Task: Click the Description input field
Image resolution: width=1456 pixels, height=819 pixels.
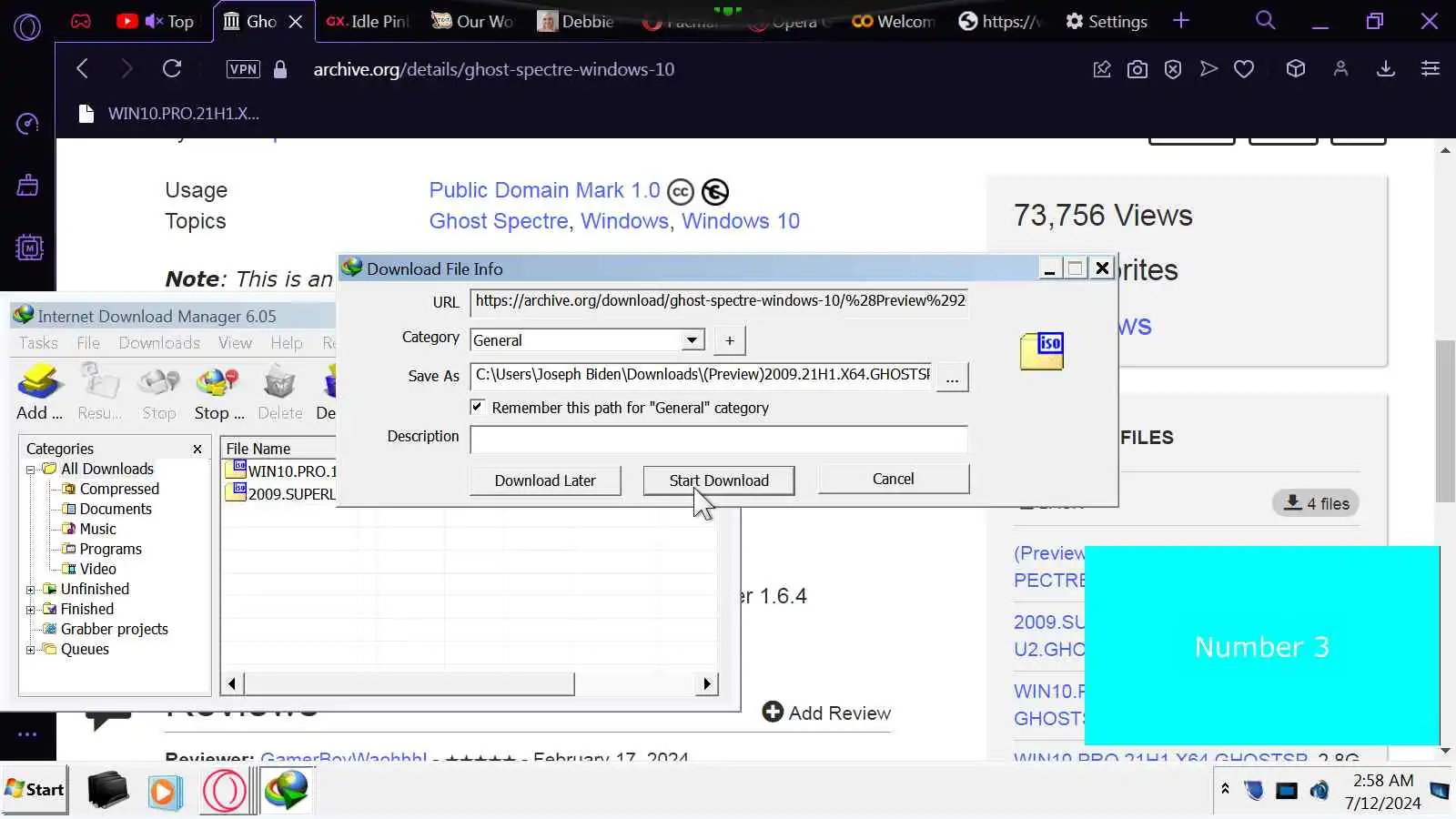Action: pos(719,440)
